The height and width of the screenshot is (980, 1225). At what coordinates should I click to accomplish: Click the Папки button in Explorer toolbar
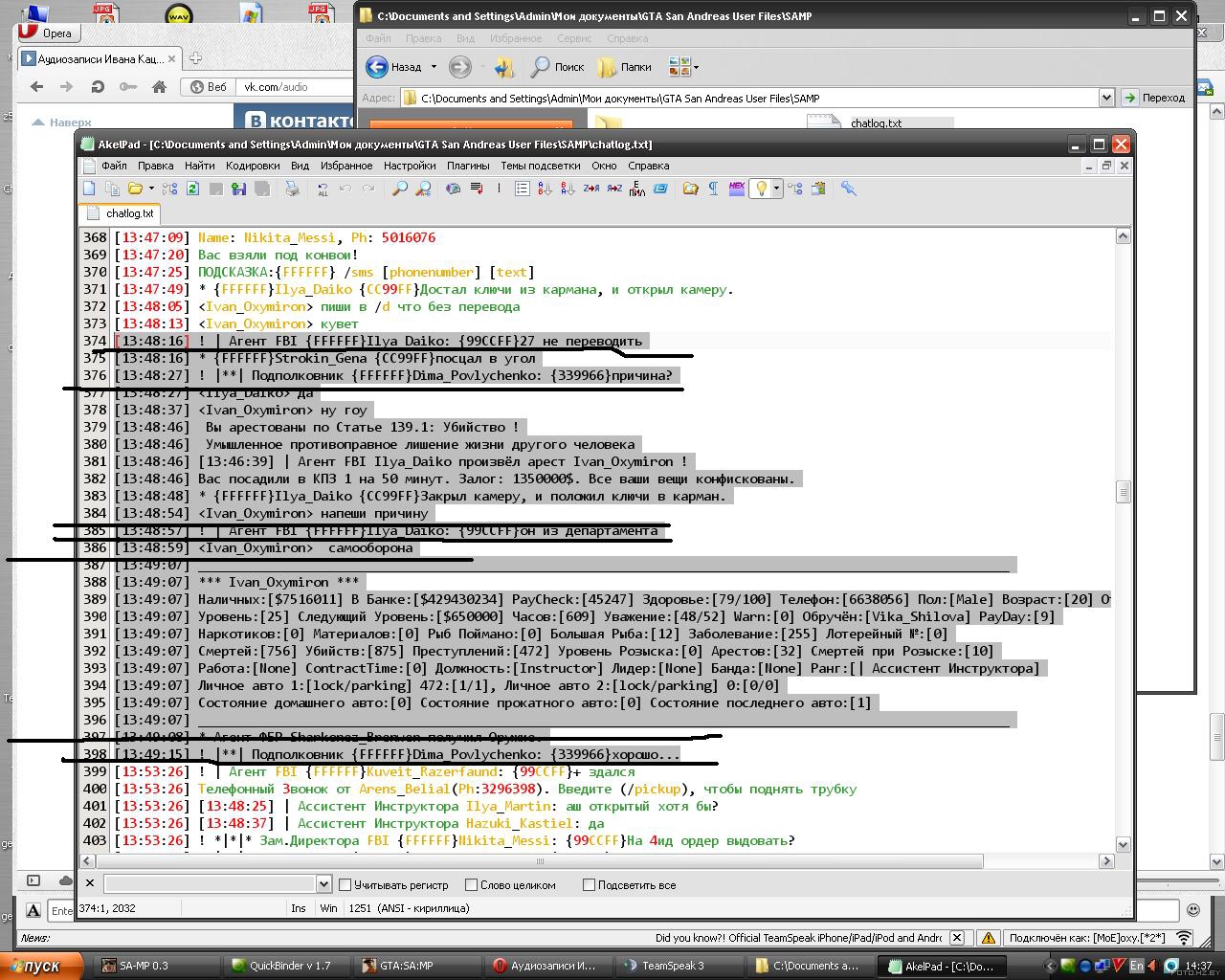point(625,67)
